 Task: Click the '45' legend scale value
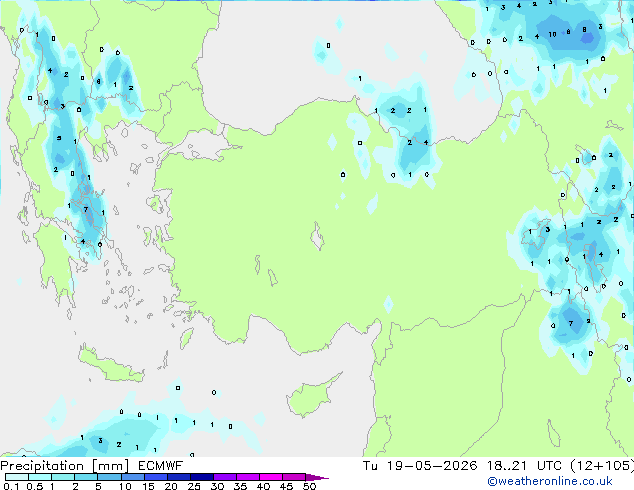click(x=286, y=486)
